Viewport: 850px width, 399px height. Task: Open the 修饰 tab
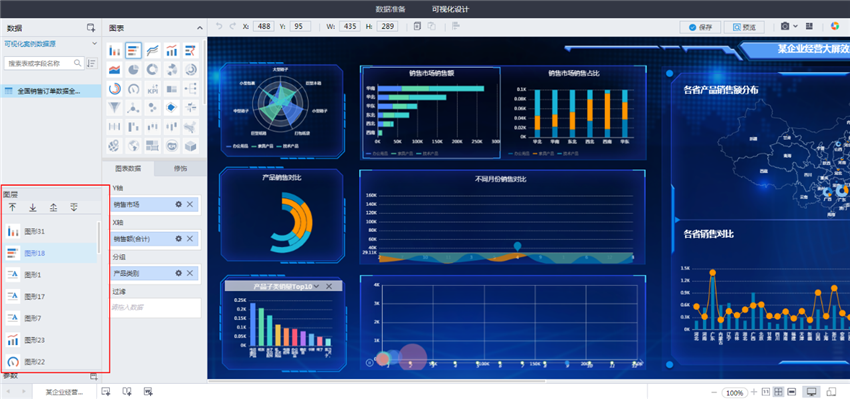[181, 169]
